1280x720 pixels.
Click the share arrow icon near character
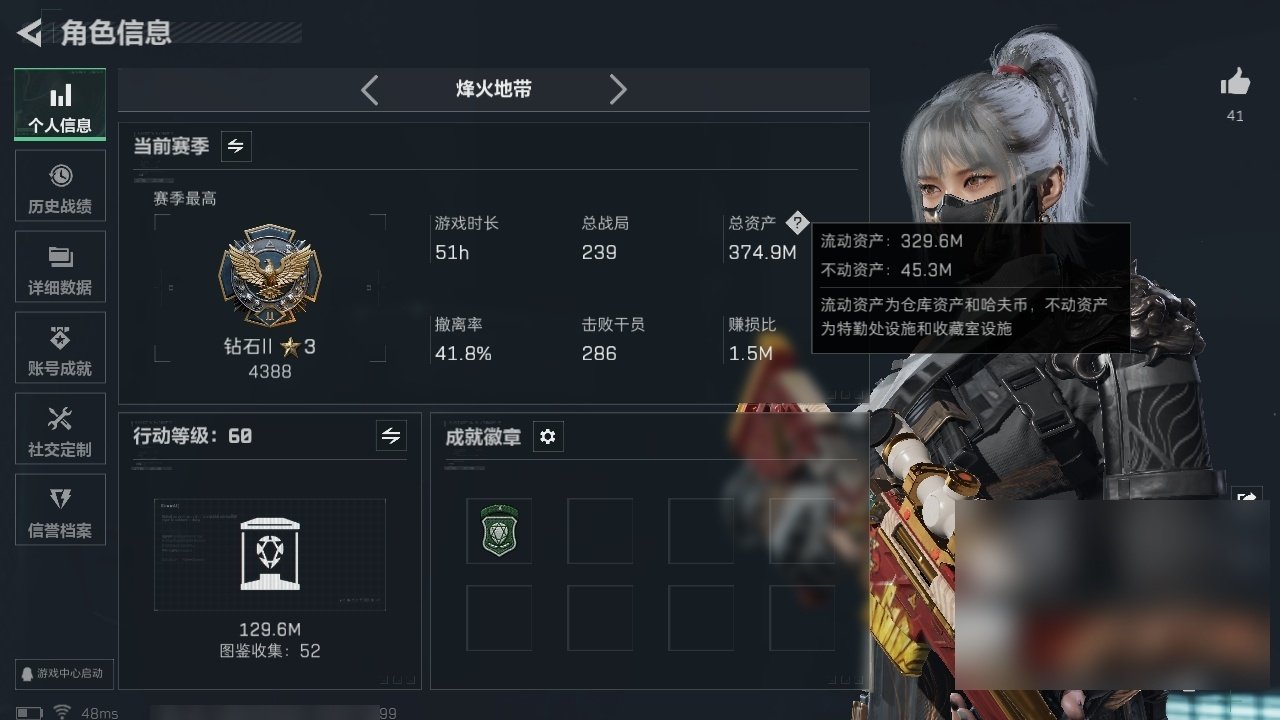pos(1247,497)
